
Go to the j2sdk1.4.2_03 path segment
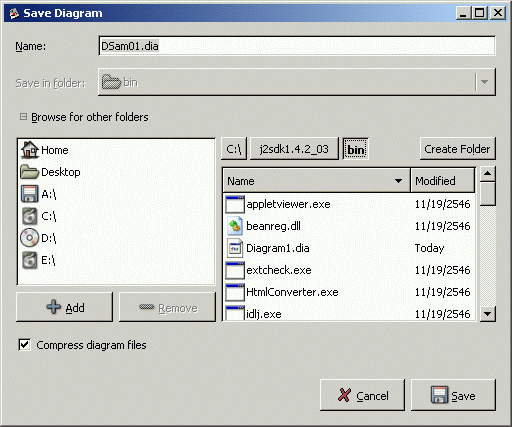click(x=294, y=149)
